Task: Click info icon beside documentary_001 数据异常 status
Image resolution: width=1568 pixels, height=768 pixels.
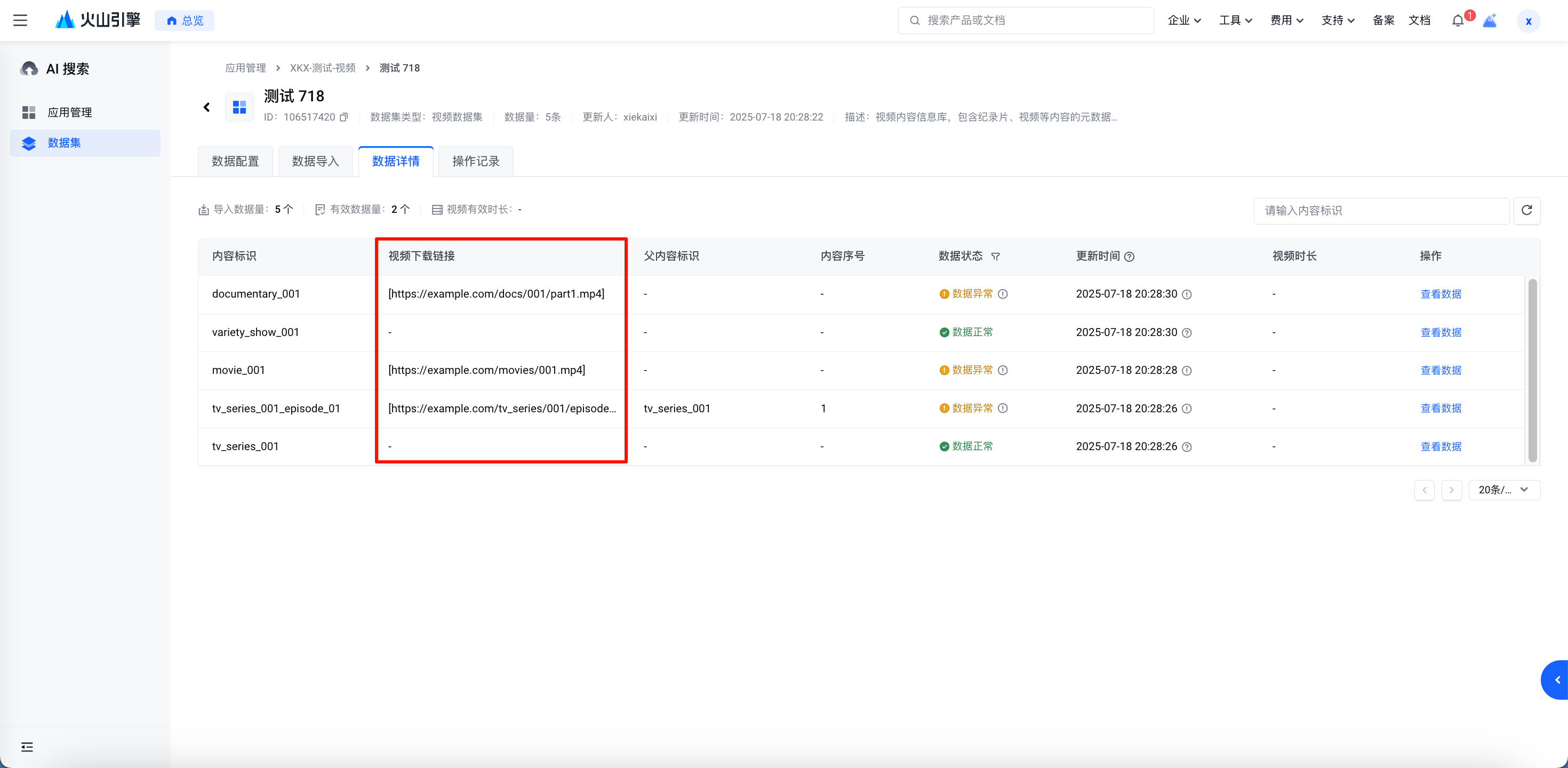Action: [x=1003, y=294]
